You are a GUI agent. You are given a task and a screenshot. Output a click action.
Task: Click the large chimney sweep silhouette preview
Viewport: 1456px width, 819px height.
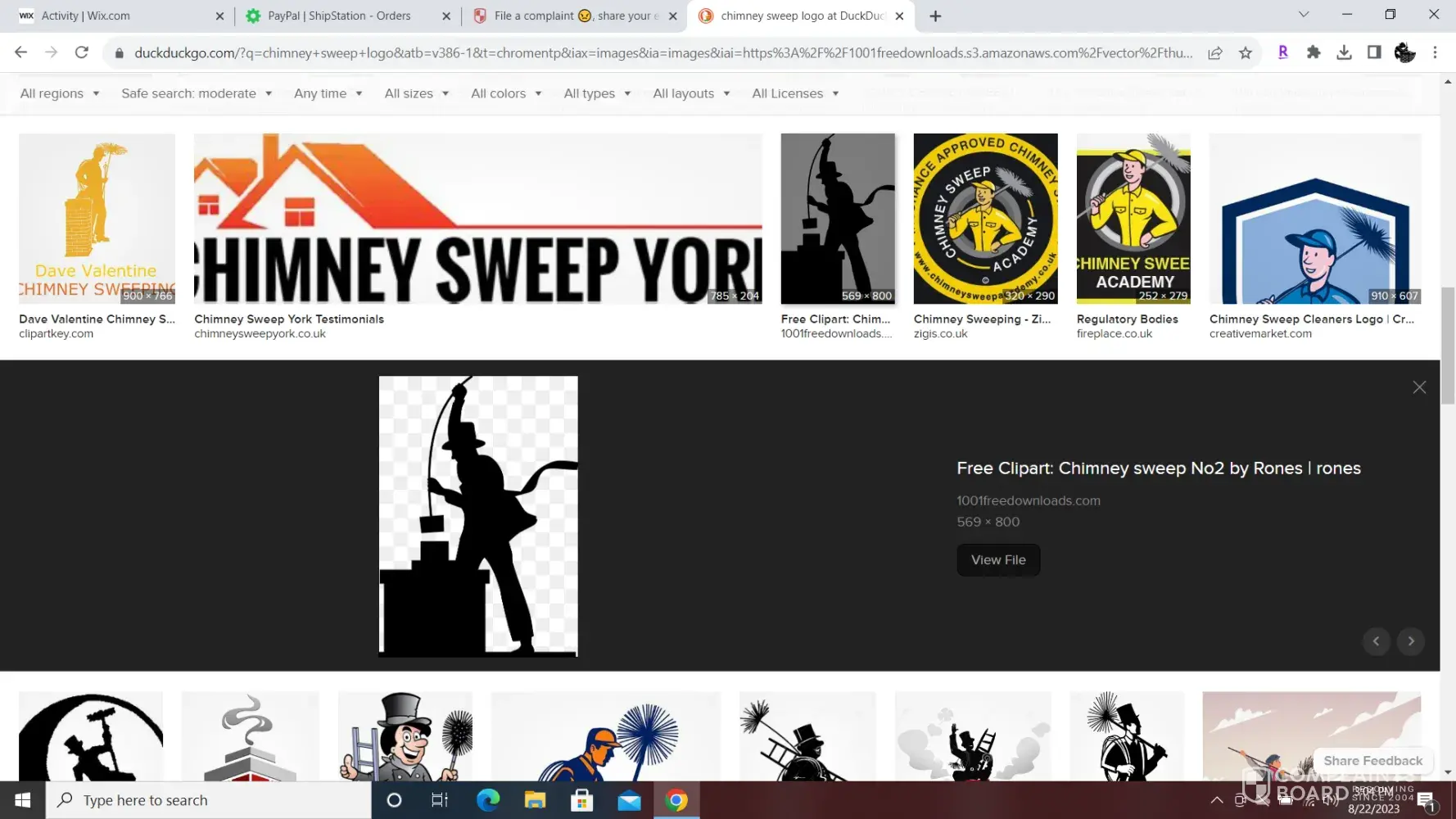coord(478,516)
